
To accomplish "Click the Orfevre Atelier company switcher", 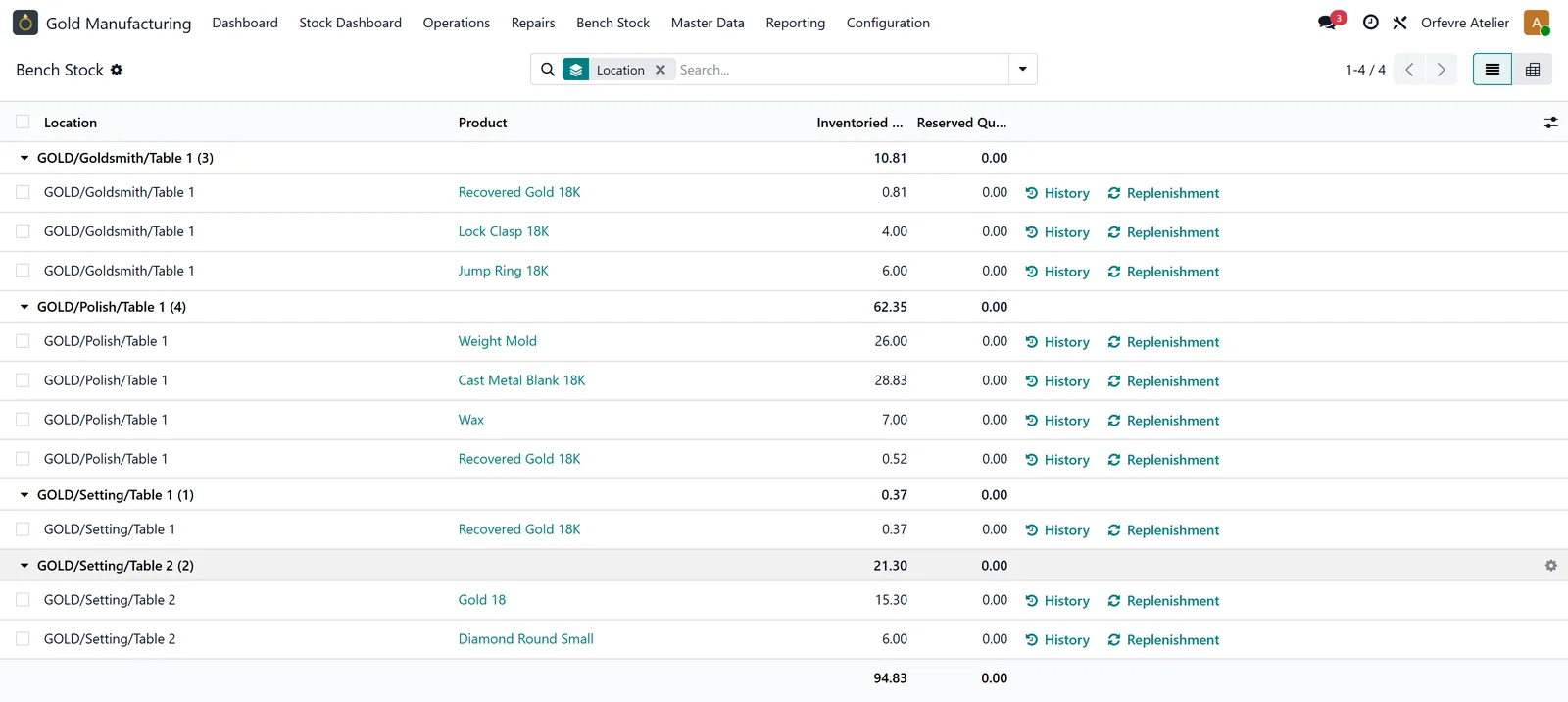I will pos(1465,23).
